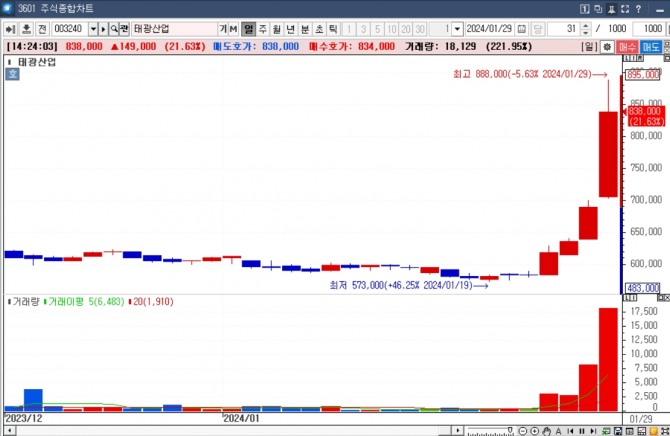Image resolution: width=670 pixels, height=436 pixels.
Task: Switch to the 분 minute chart period
Action: 305,29
